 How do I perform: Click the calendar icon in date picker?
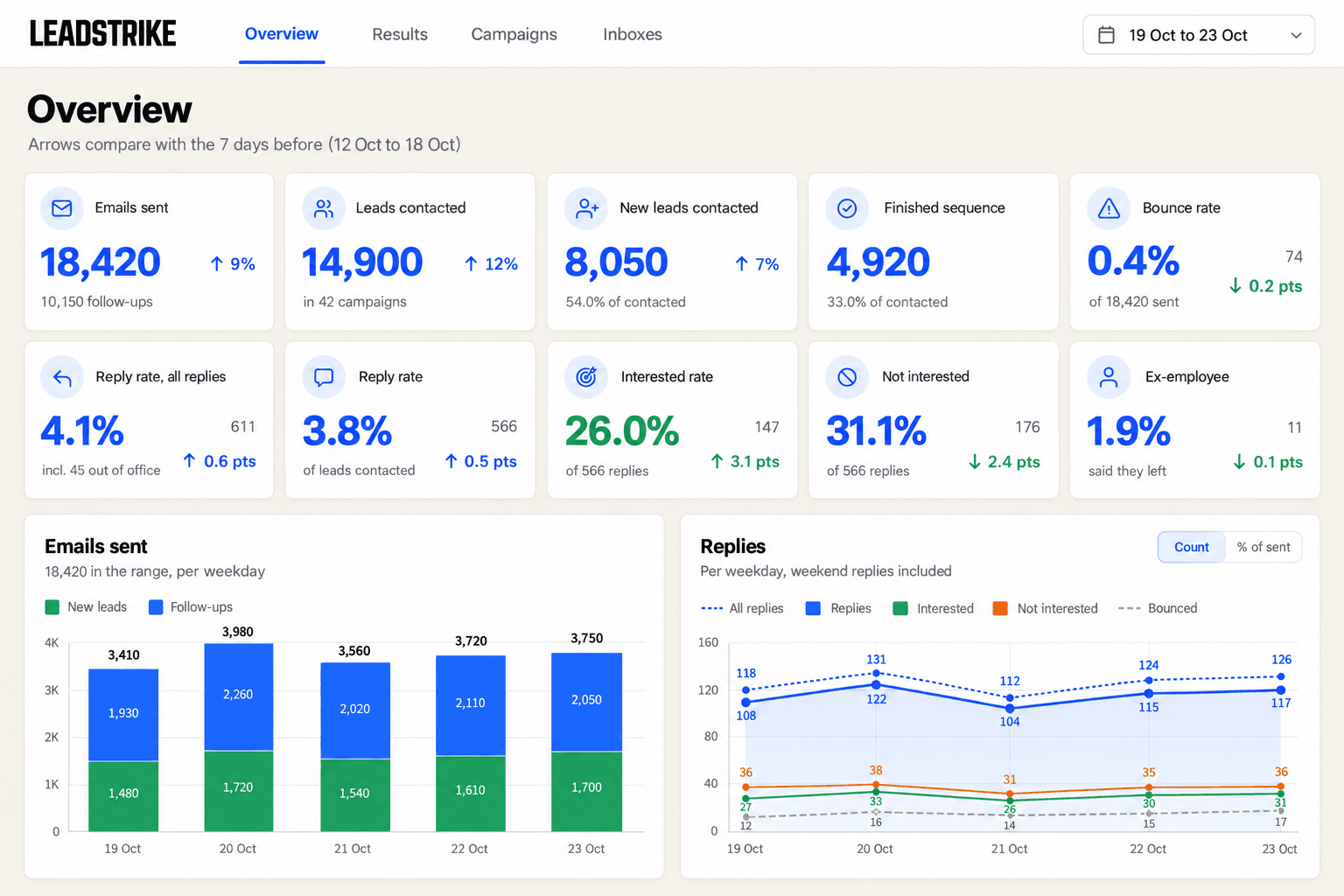(x=1106, y=35)
